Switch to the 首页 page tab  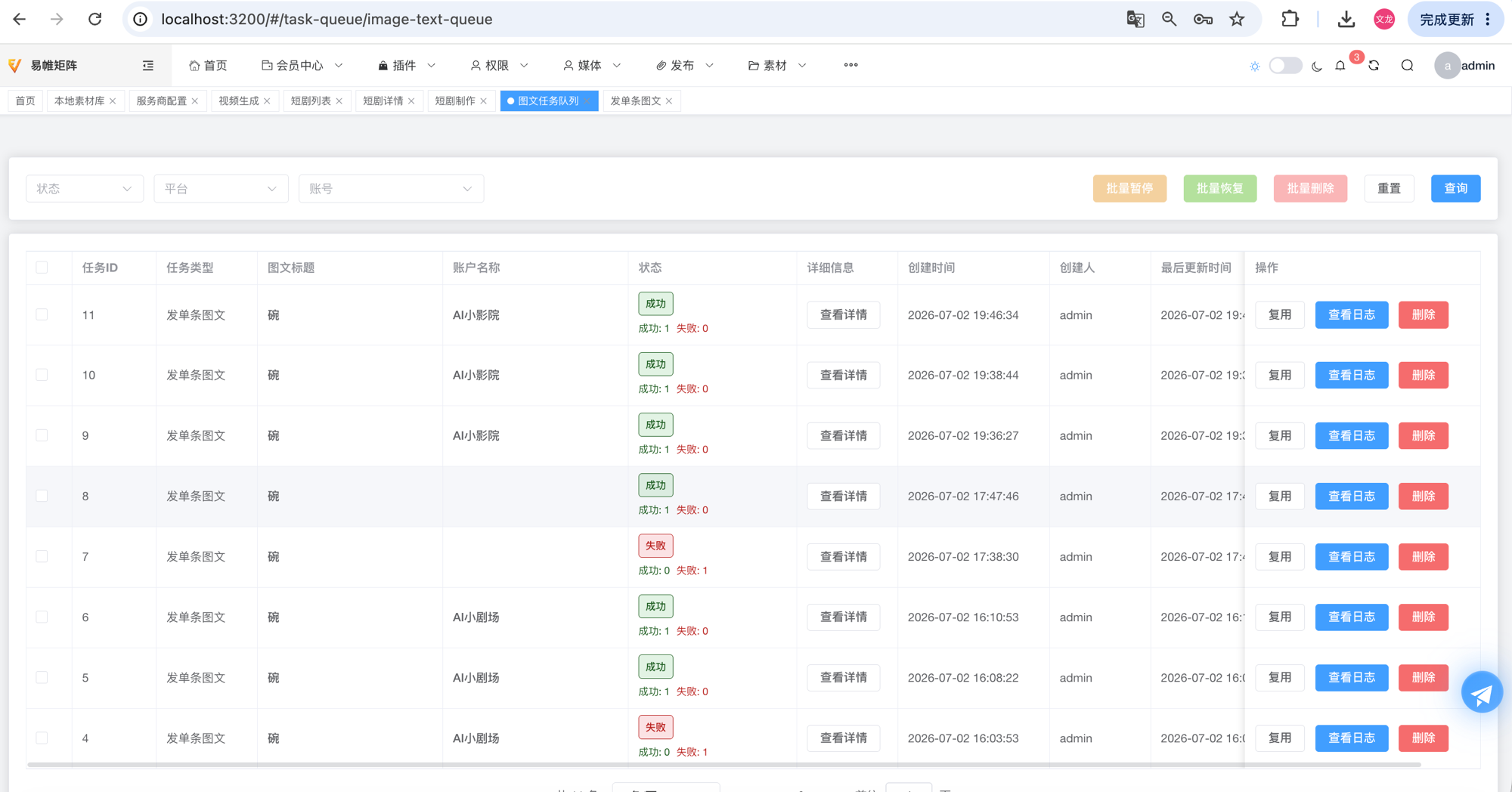(25, 101)
